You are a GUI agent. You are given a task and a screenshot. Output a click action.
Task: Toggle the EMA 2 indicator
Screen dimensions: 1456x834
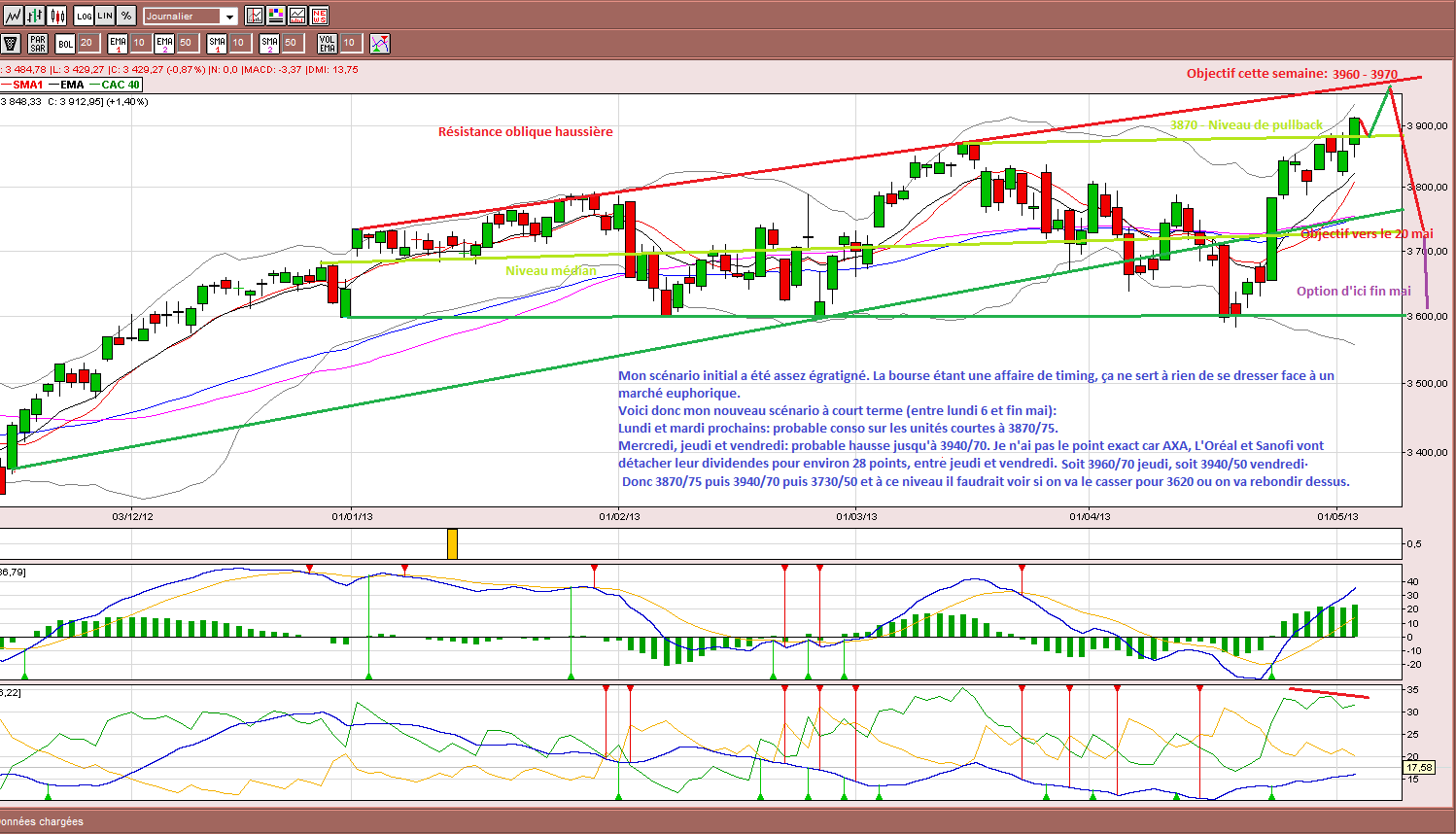pyautogui.click(x=164, y=44)
